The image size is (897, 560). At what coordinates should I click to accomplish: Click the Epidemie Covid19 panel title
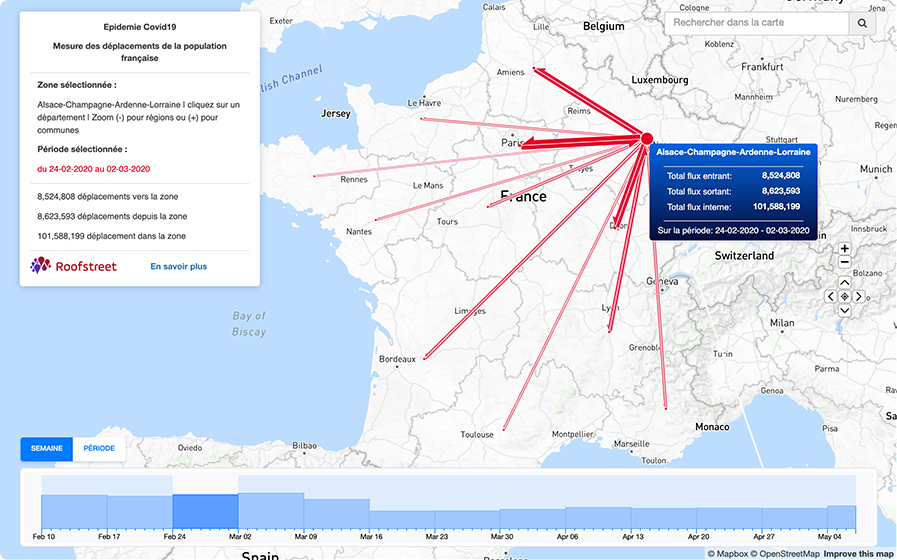coord(140,27)
